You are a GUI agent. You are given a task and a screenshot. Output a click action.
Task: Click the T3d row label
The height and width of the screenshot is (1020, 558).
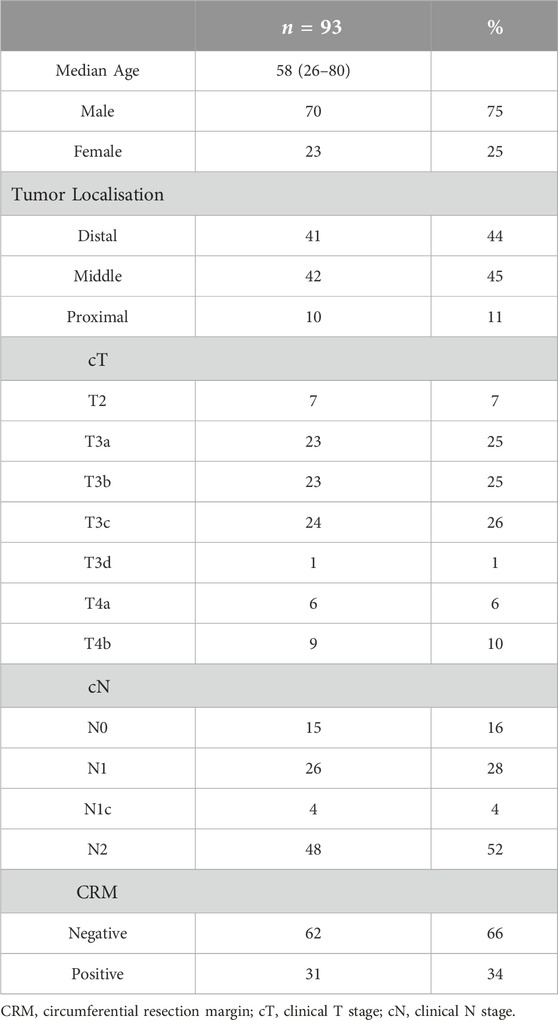click(98, 563)
